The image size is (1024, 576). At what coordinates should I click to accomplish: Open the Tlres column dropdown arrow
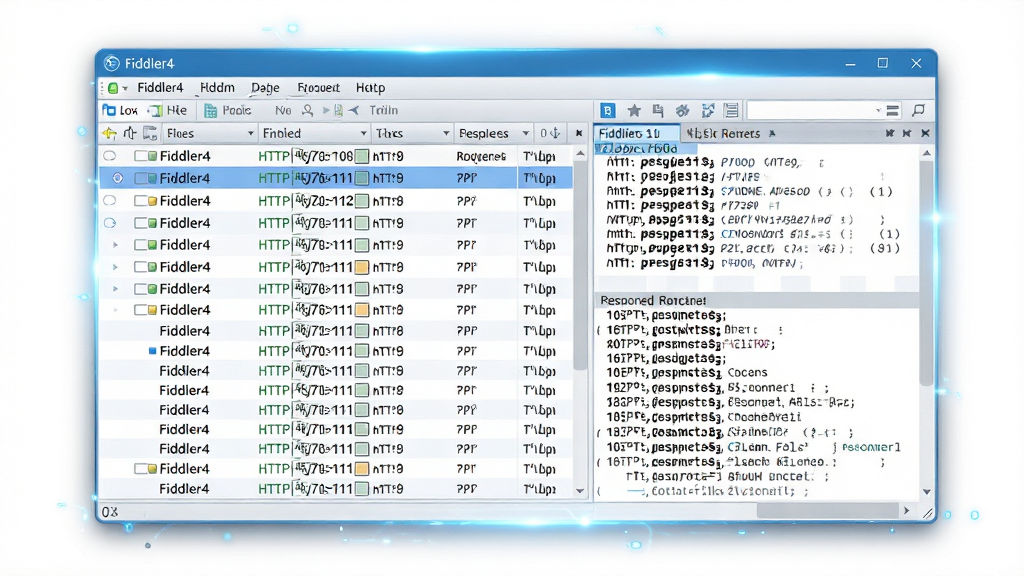446,133
